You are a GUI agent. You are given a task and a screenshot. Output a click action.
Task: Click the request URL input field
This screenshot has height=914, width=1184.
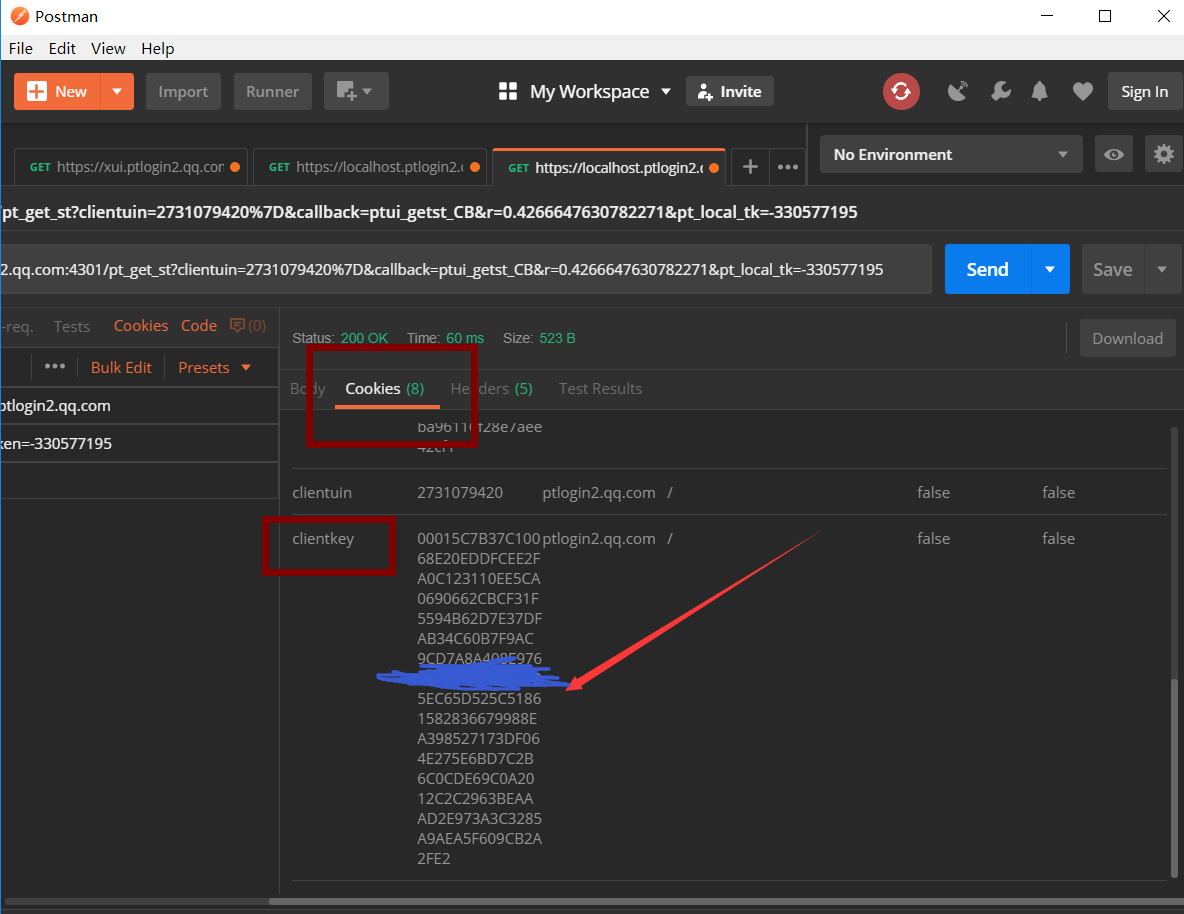point(466,270)
